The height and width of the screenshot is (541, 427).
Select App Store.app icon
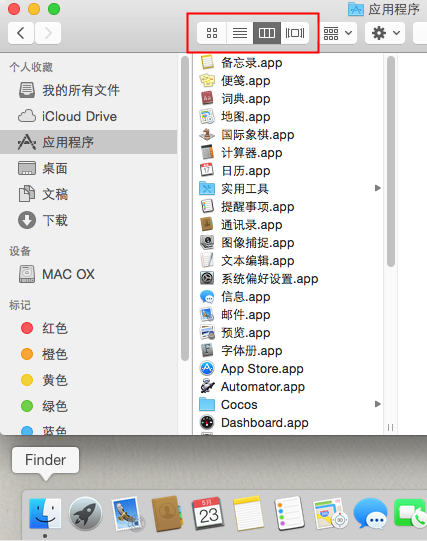click(x=207, y=368)
